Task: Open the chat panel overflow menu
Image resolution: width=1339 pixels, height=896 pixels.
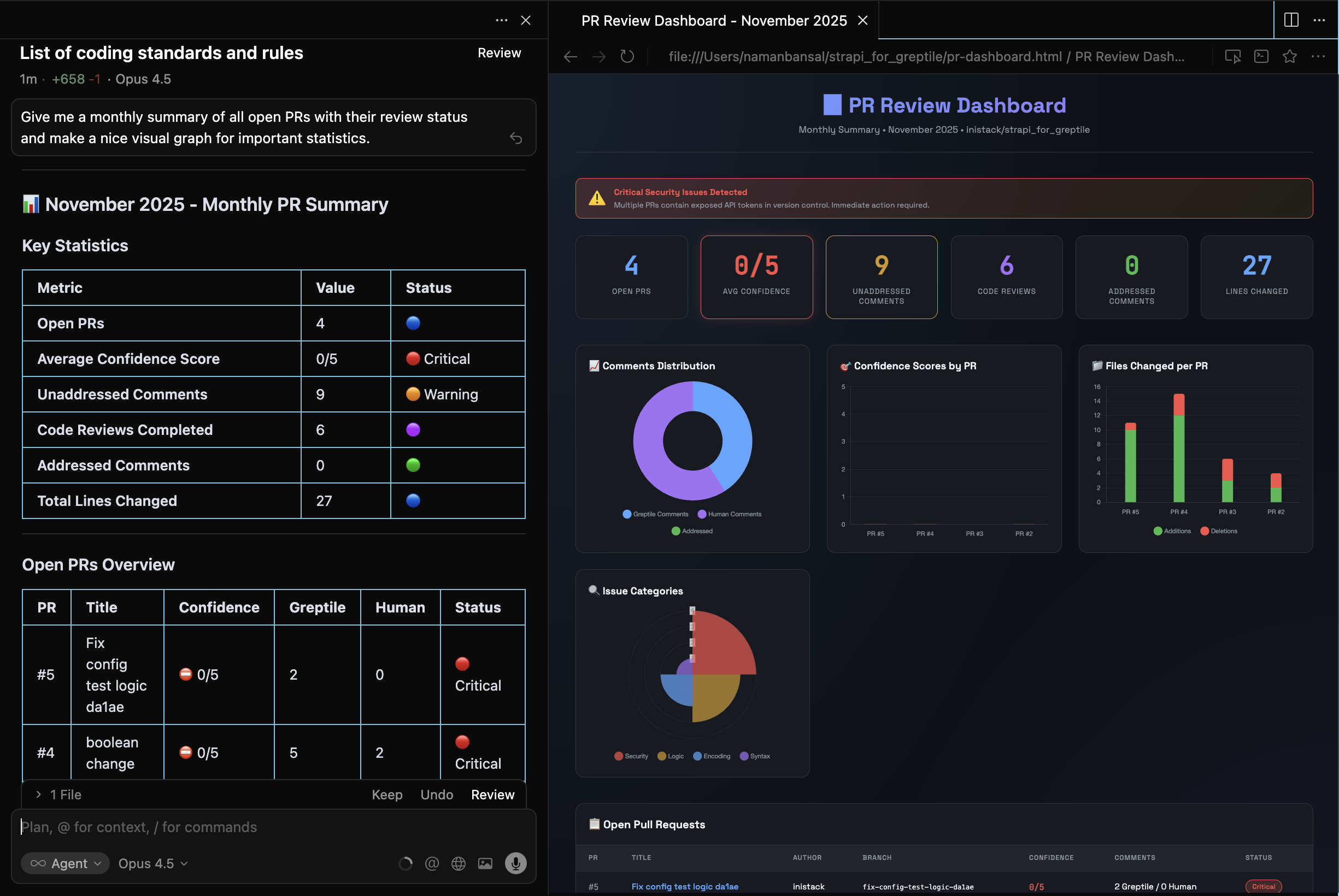Action: pyautogui.click(x=502, y=20)
